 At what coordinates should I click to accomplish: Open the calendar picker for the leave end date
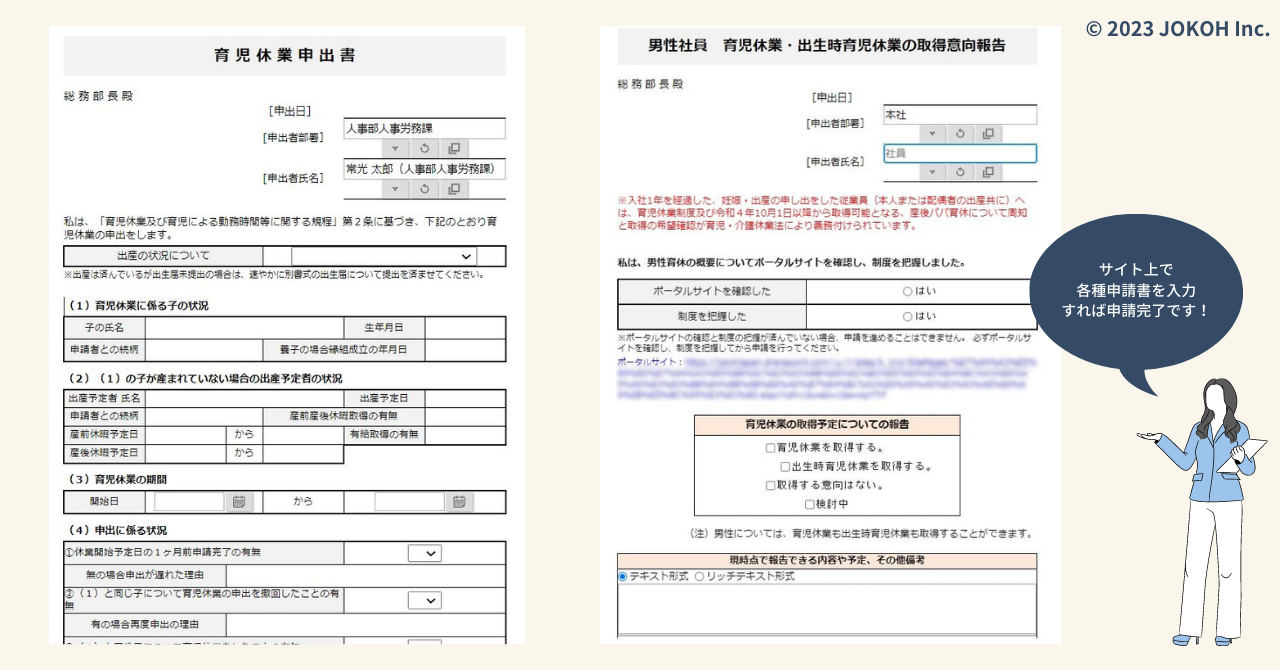459,502
